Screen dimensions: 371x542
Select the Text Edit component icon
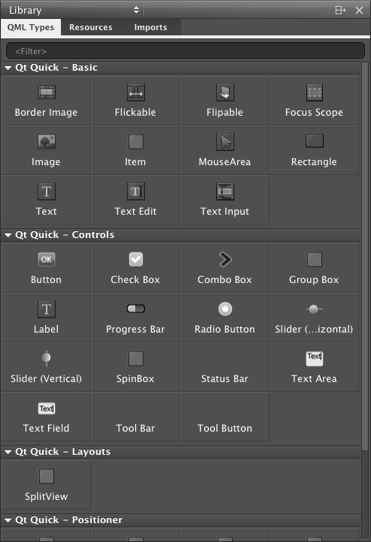[136, 191]
